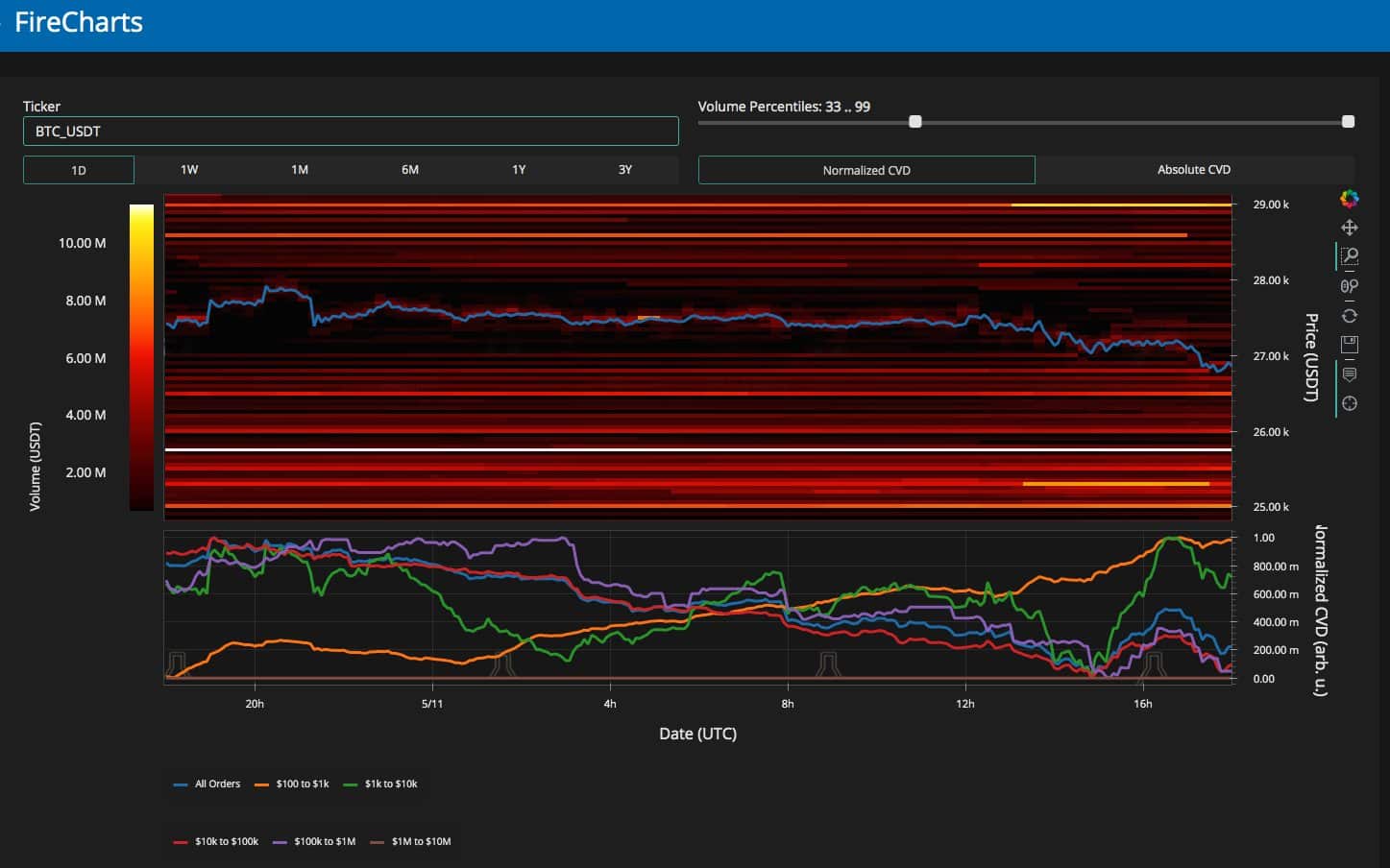Click the Volume Percentiles track between handles

coord(1132,122)
